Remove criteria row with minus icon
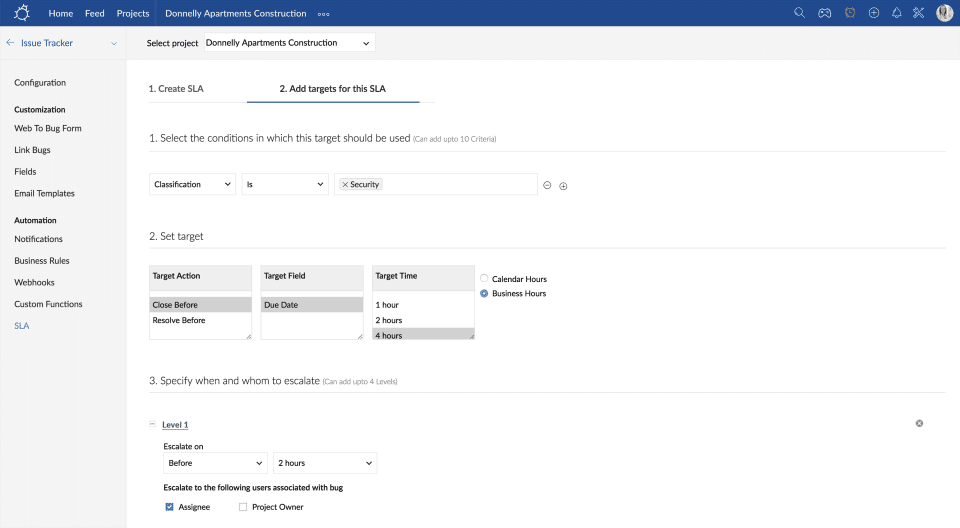This screenshot has width=960, height=528. (x=547, y=185)
